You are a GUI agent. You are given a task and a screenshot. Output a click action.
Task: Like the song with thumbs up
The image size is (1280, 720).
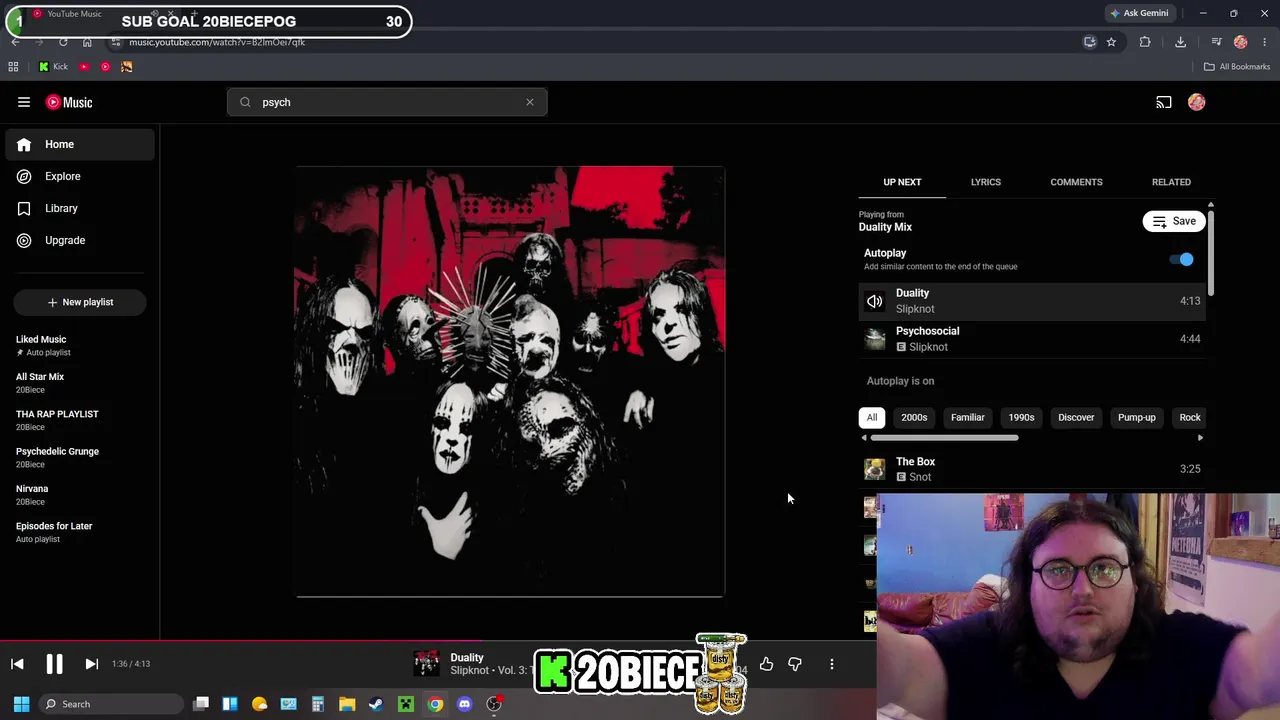[766, 664]
